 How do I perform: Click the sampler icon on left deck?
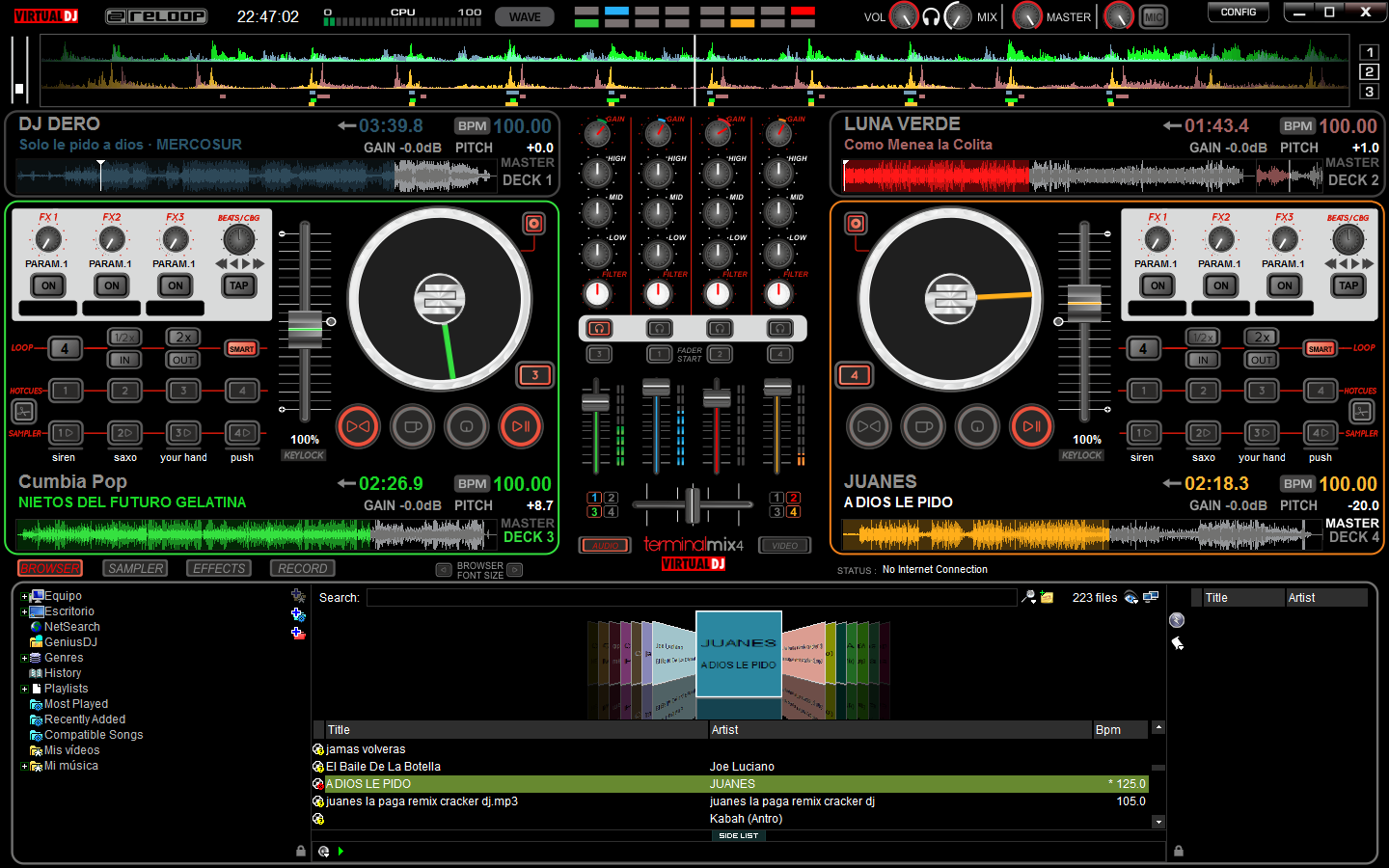[x=23, y=412]
